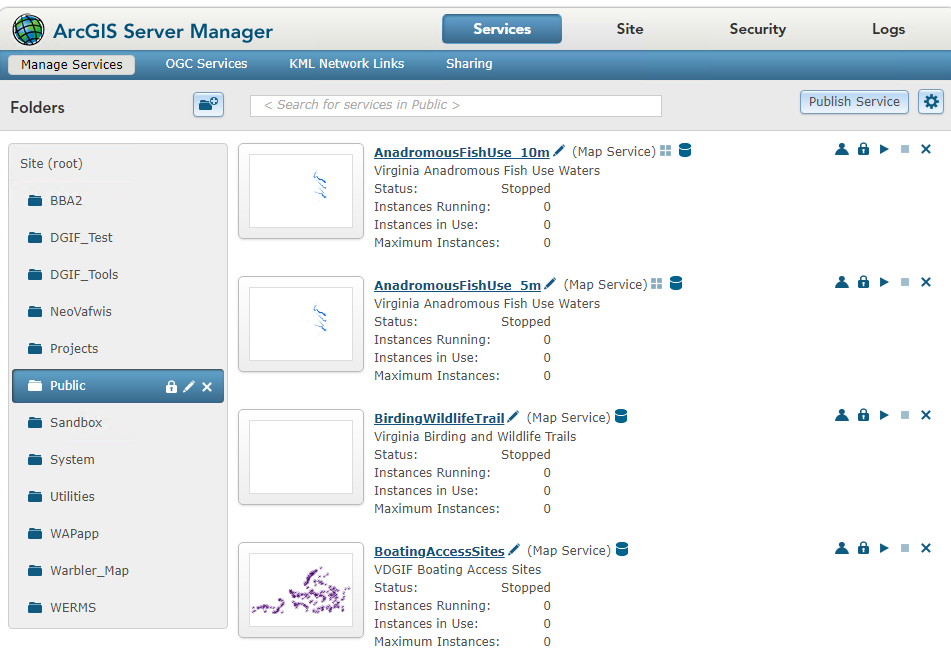Click the ArcGIS globe logo
Viewport: 951px width, 657px height.
pyautogui.click(x=29, y=30)
